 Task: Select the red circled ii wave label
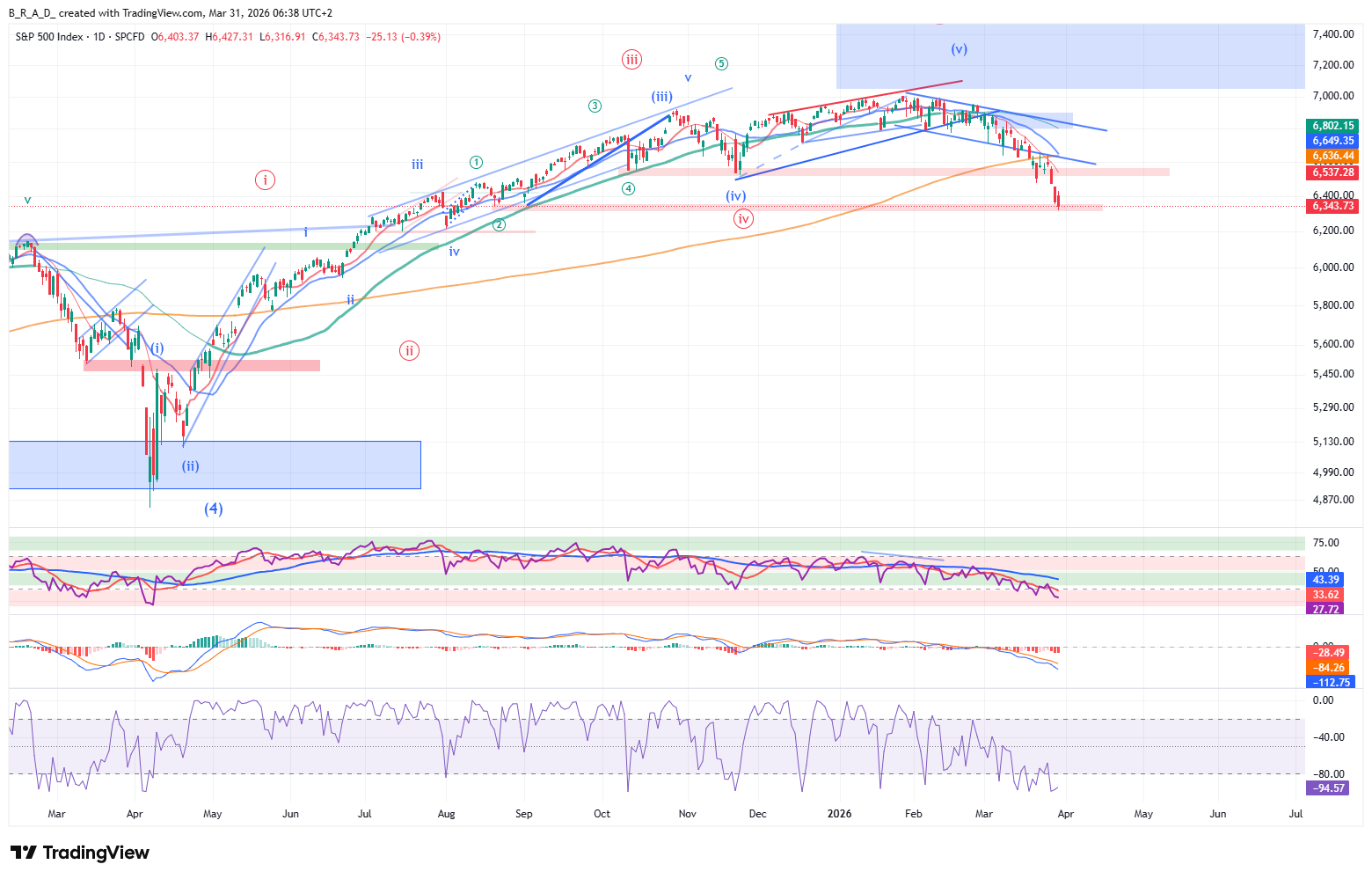(409, 351)
